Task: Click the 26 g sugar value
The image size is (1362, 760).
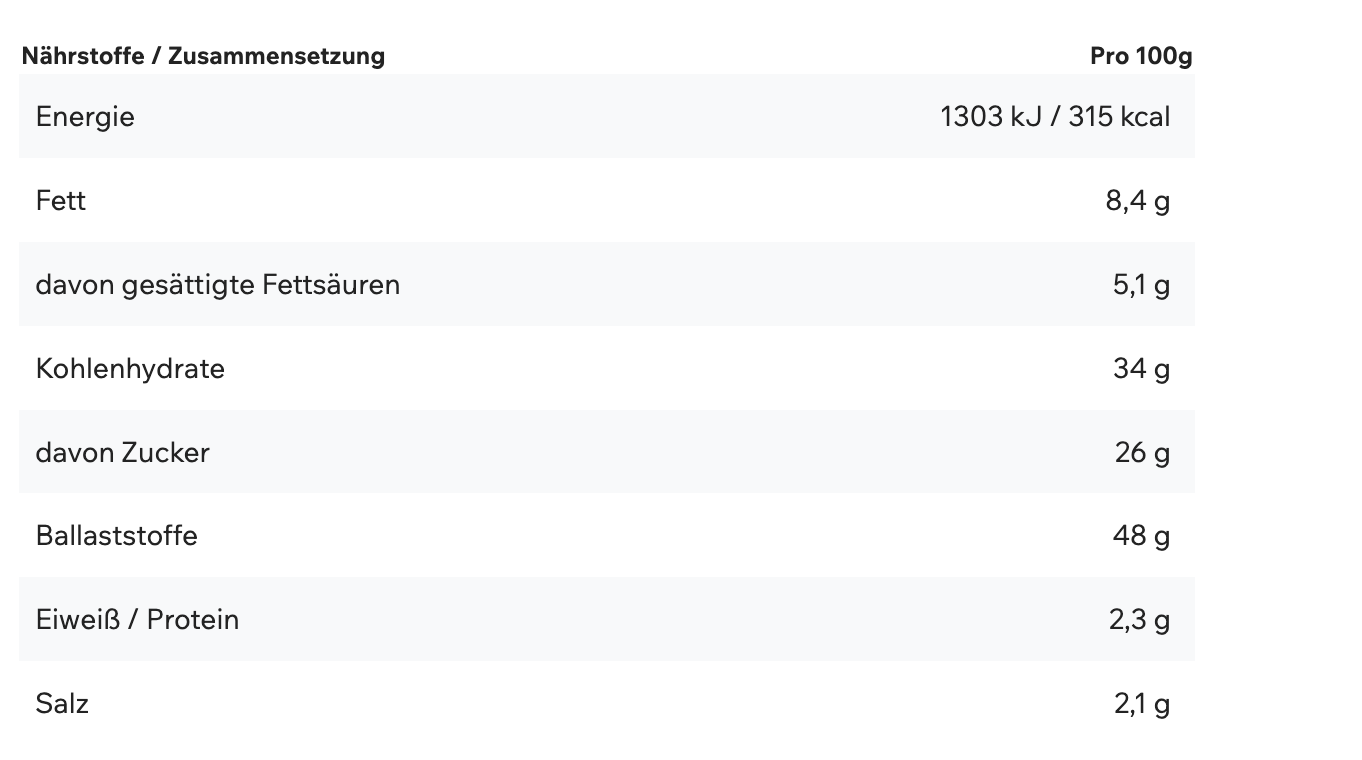Action: coord(1142,453)
